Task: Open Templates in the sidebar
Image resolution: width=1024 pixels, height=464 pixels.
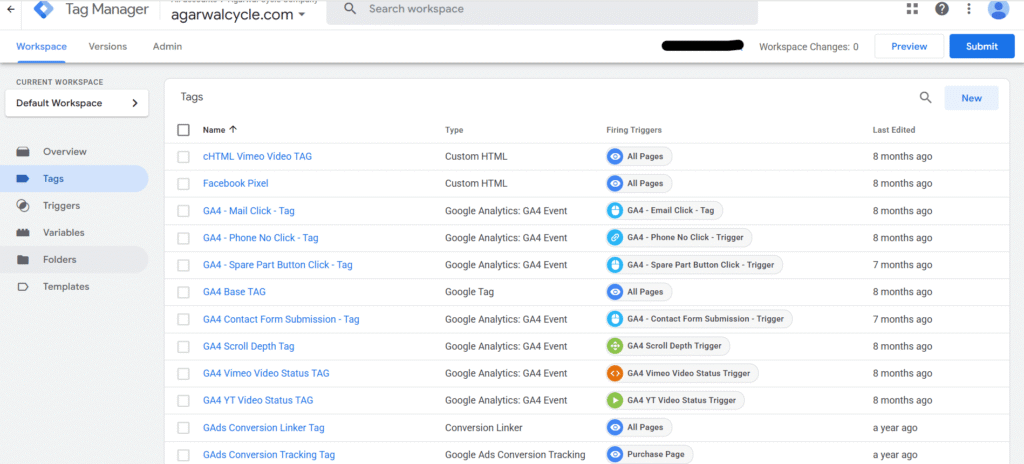Action: (x=66, y=287)
